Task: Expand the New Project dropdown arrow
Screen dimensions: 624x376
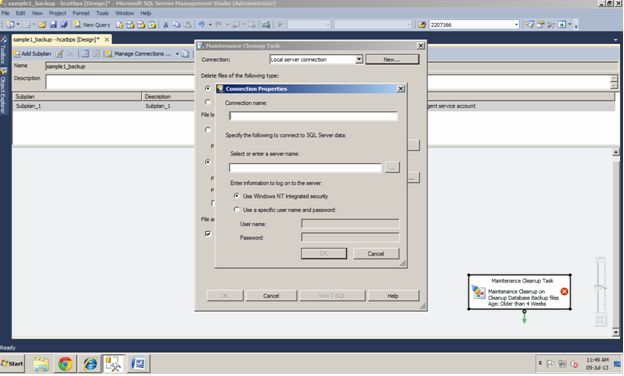Action: pos(18,25)
